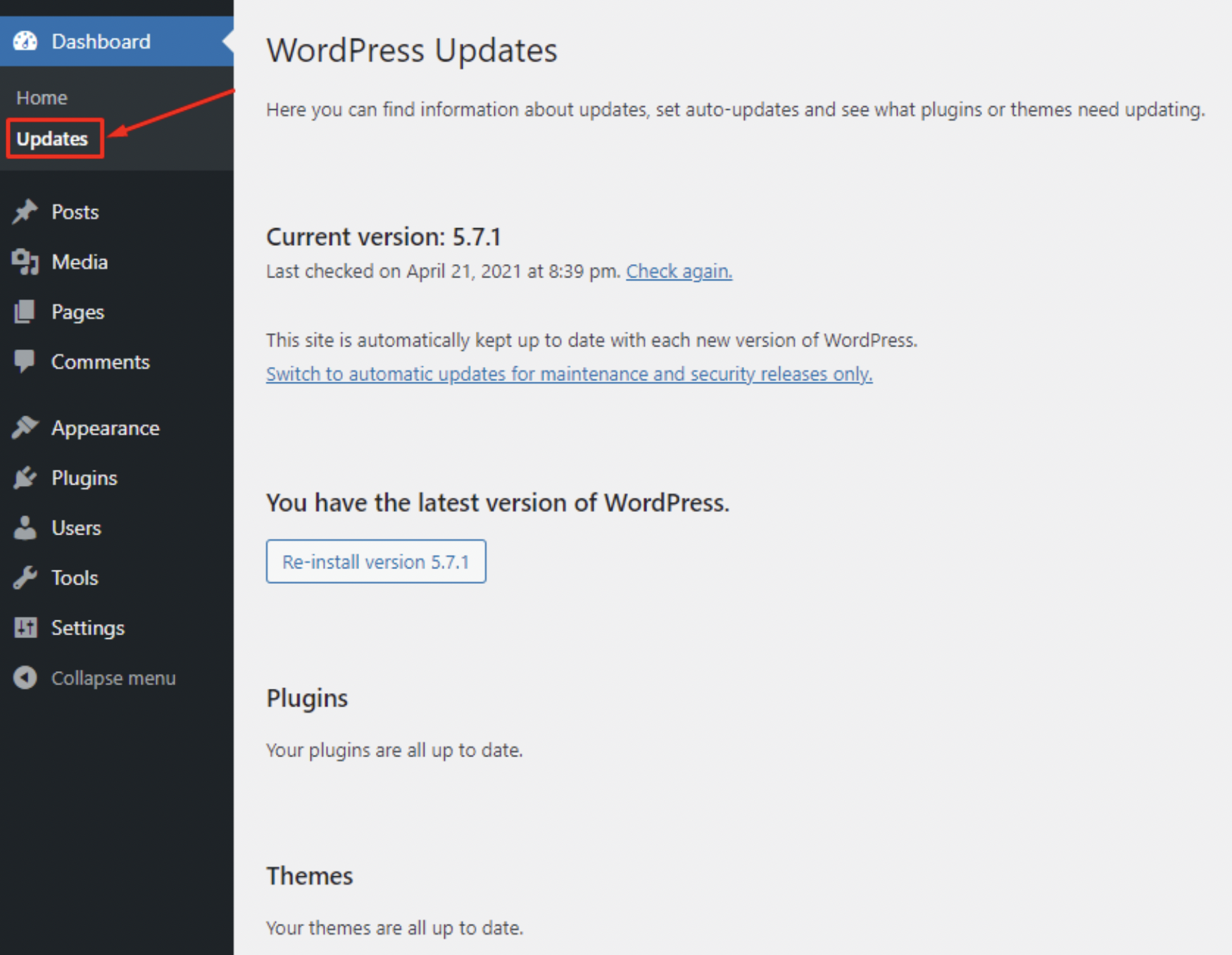Open the Pages menu label

pos(77,312)
